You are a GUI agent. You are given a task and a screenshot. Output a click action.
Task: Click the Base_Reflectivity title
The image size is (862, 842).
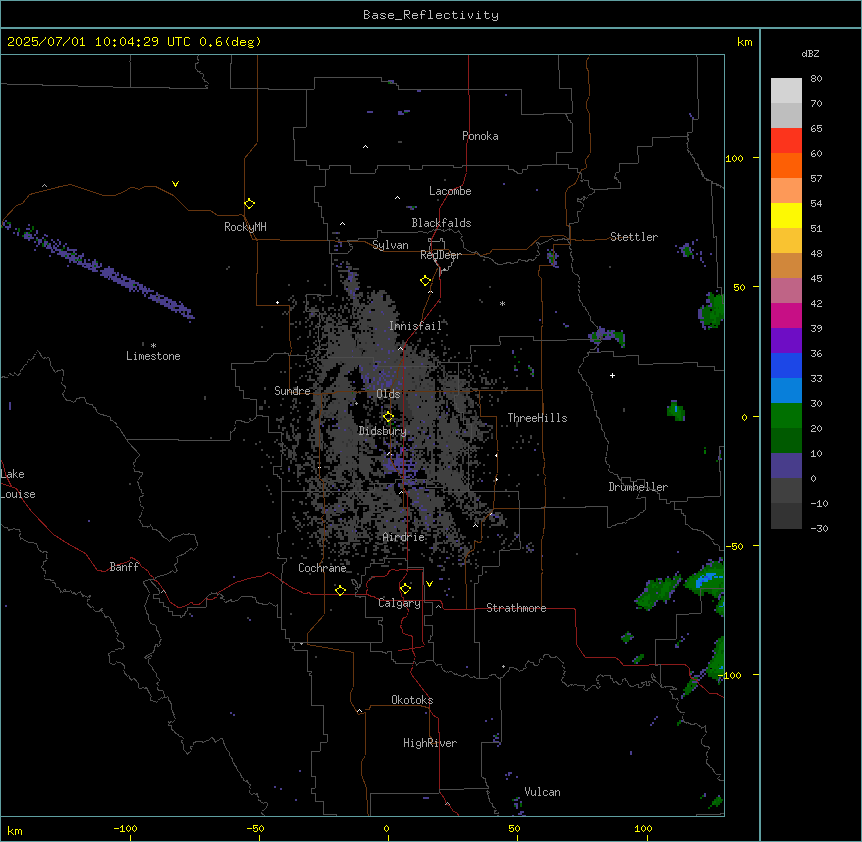pyautogui.click(x=431, y=15)
